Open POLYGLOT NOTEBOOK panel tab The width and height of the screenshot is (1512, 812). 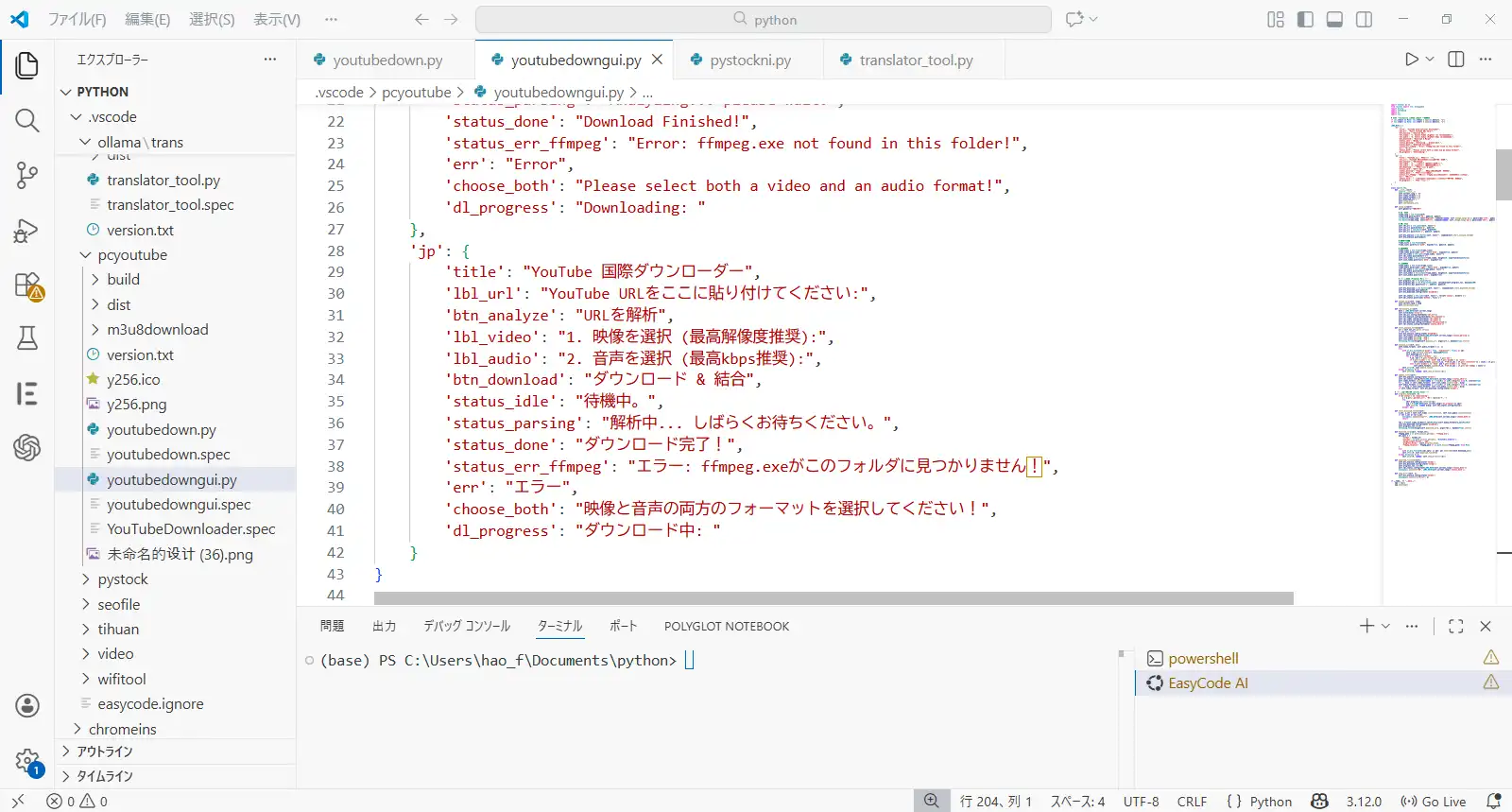[x=727, y=626]
